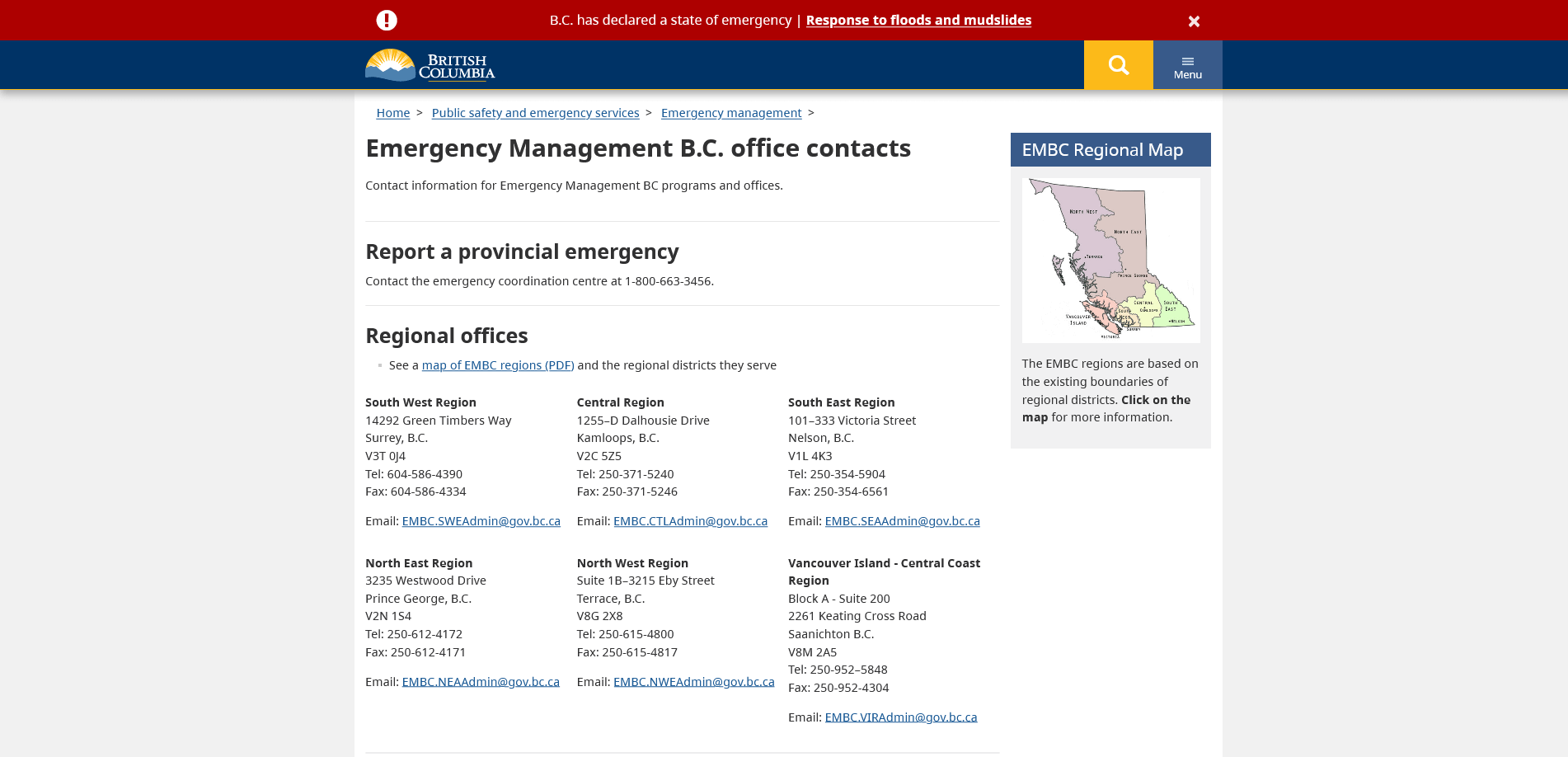Viewport: 1568px width, 757px height.
Task: Click the Regional offices heading
Action: pyautogui.click(x=447, y=336)
